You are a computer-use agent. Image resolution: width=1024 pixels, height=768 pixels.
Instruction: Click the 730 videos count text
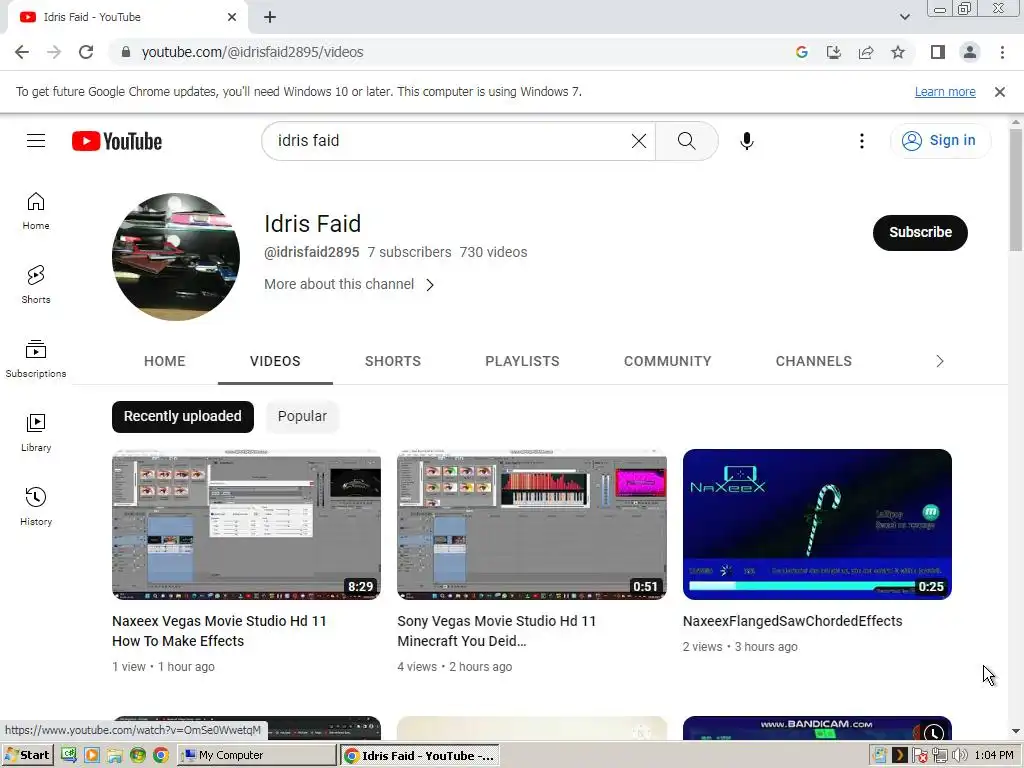(493, 252)
